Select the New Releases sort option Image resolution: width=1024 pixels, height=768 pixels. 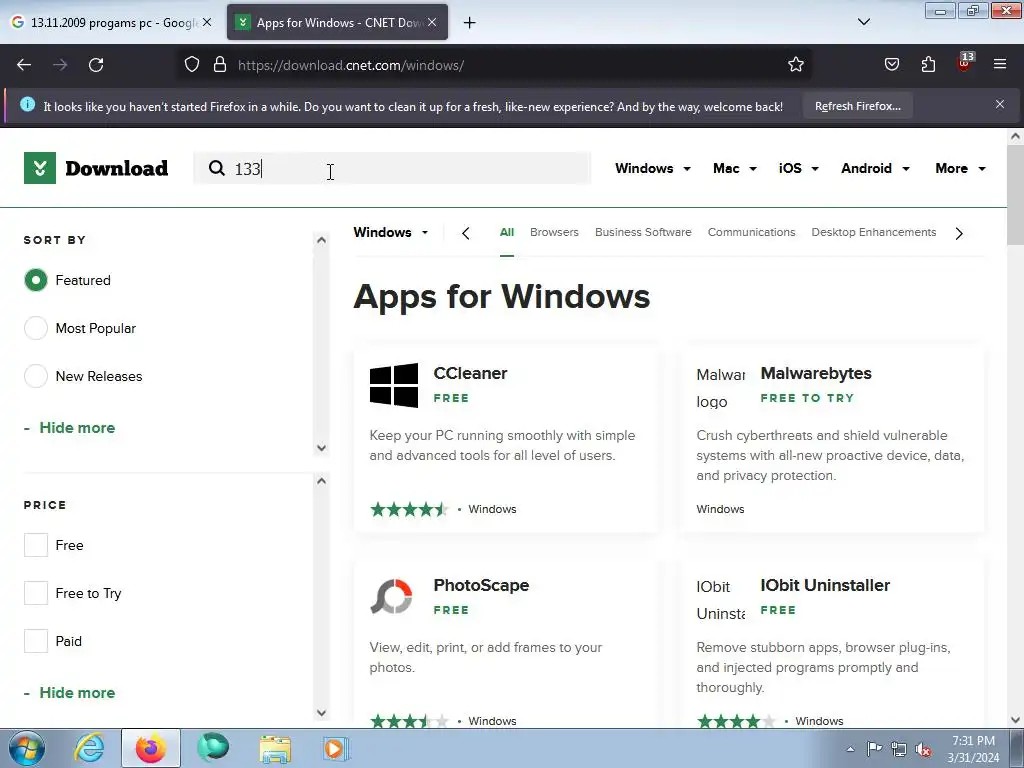pos(36,376)
